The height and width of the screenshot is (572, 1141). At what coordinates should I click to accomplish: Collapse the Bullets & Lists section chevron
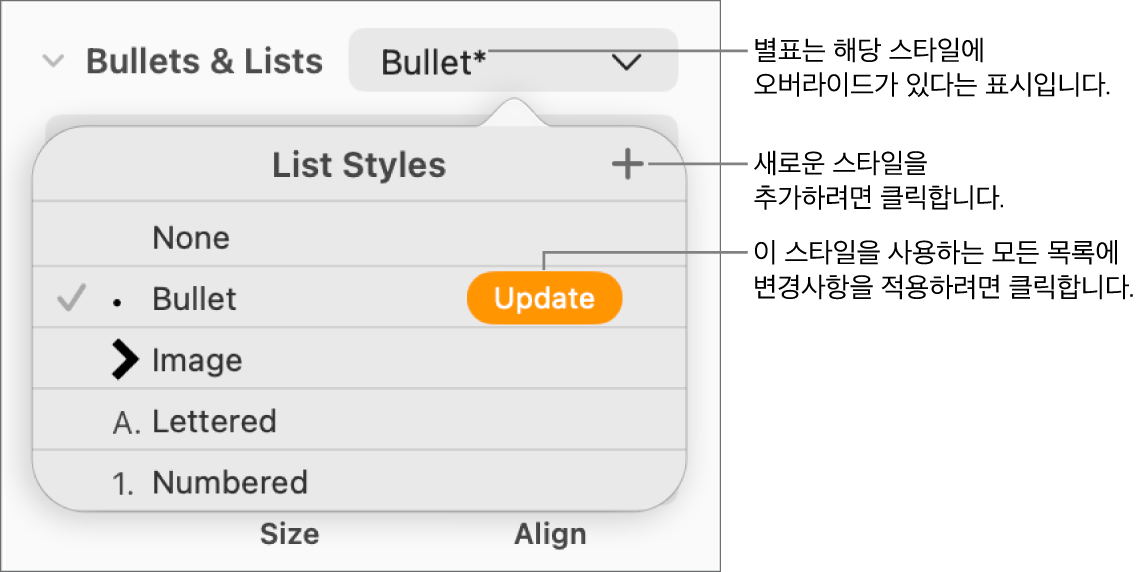point(53,62)
